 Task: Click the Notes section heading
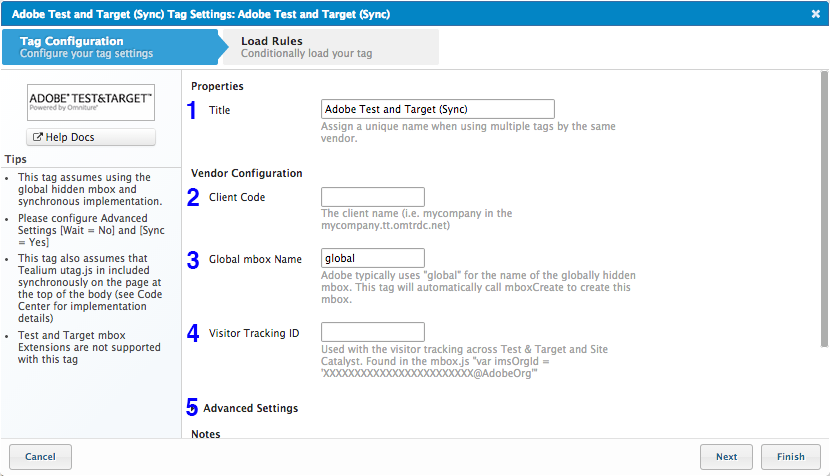coord(205,434)
